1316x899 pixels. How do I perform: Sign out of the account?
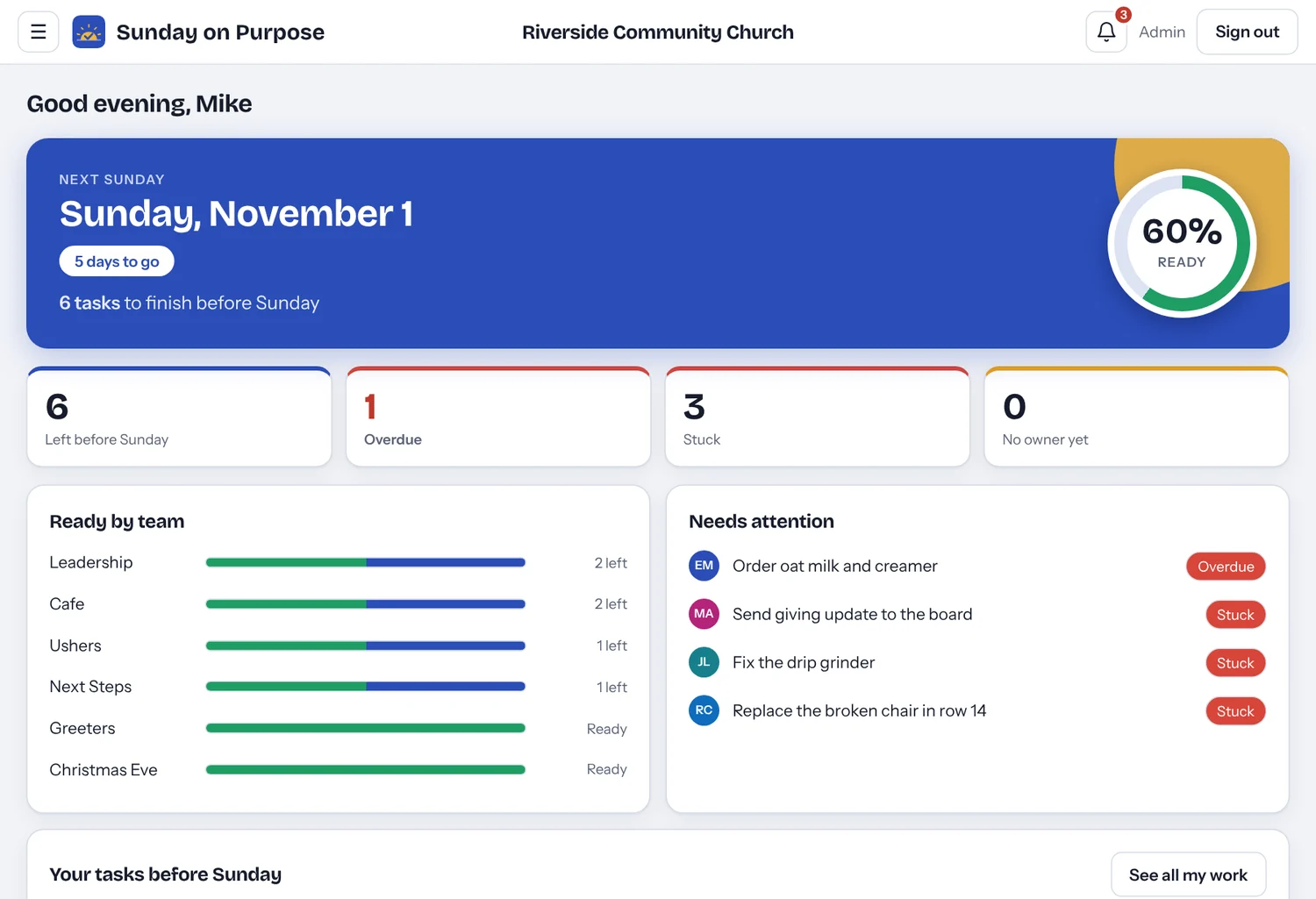[x=1247, y=32]
